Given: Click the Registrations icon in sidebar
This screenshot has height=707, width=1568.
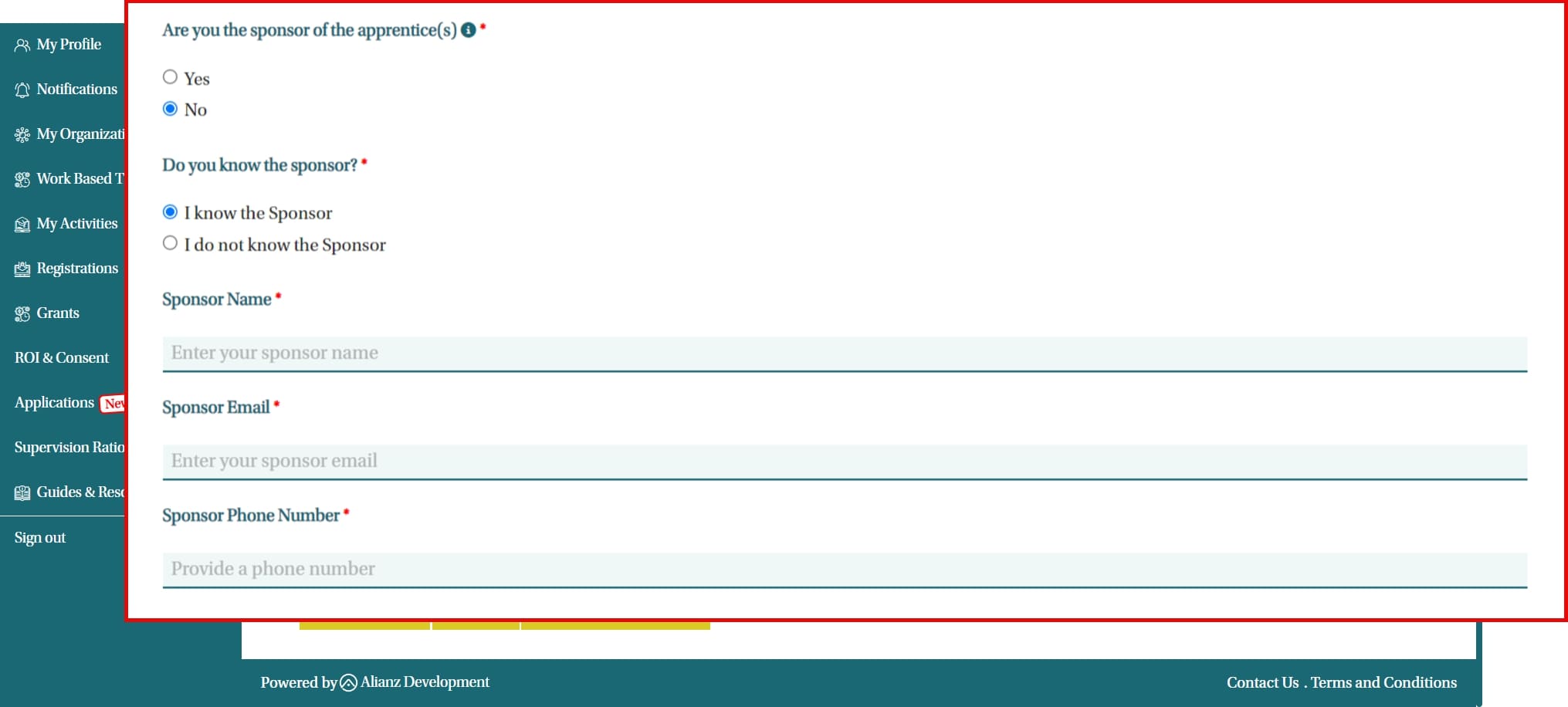Looking at the screenshot, I should (22, 269).
